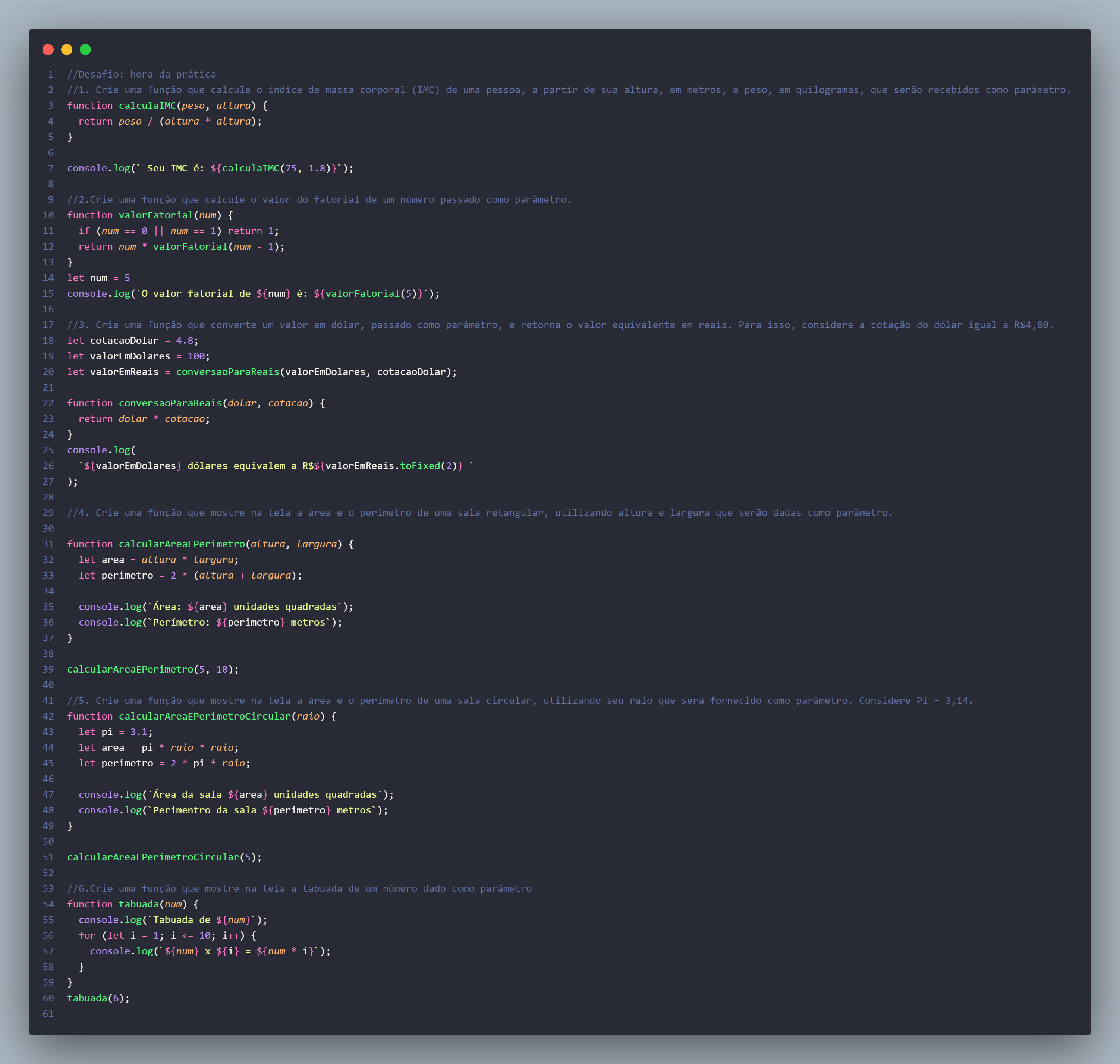
Task: Click the comment starting "//6.Crie uma função"
Action: click(299, 889)
